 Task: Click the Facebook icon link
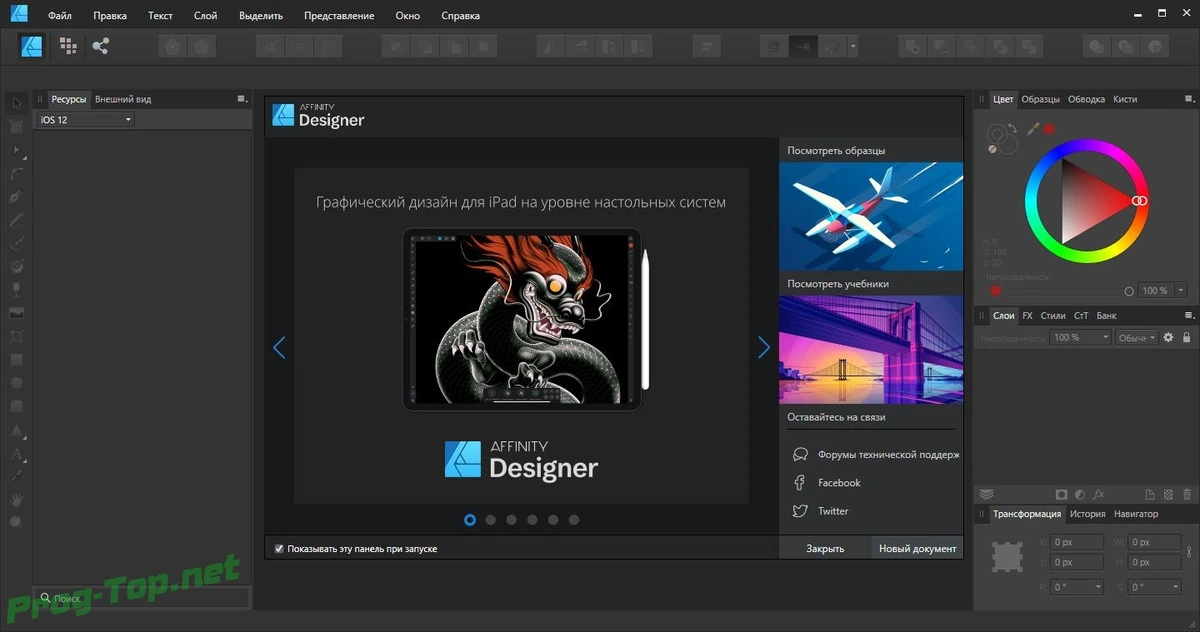pyautogui.click(x=799, y=483)
